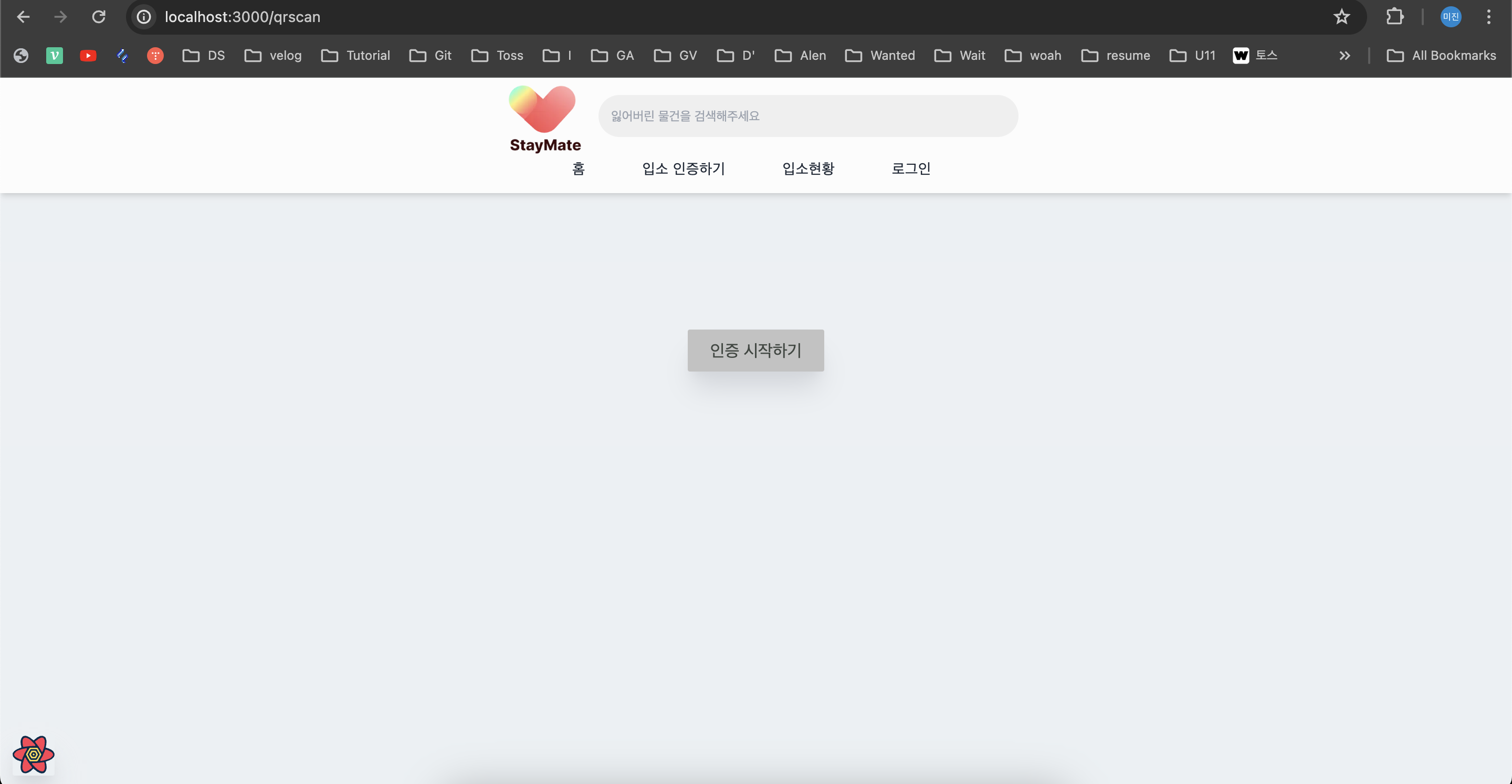Open the 미진 profile avatar
Image resolution: width=1512 pixels, height=784 pixels.
click(x=1451, y=17)
